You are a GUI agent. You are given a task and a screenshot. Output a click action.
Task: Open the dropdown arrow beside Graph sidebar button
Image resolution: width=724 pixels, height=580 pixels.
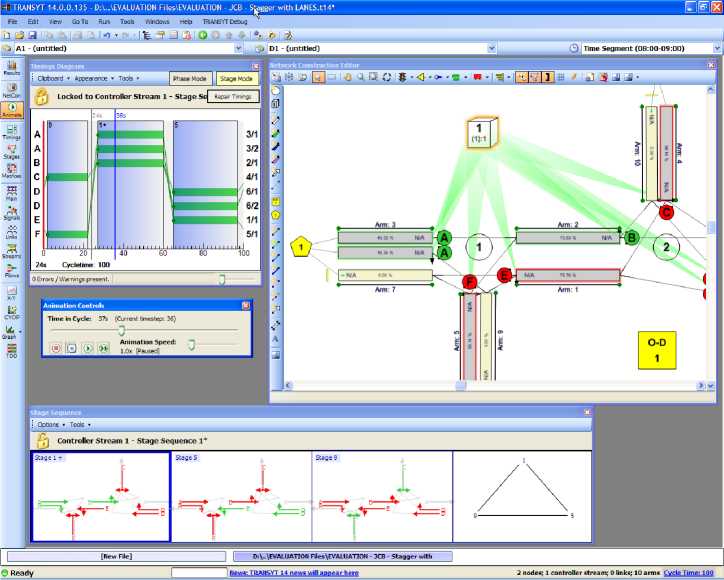(20, 332)
